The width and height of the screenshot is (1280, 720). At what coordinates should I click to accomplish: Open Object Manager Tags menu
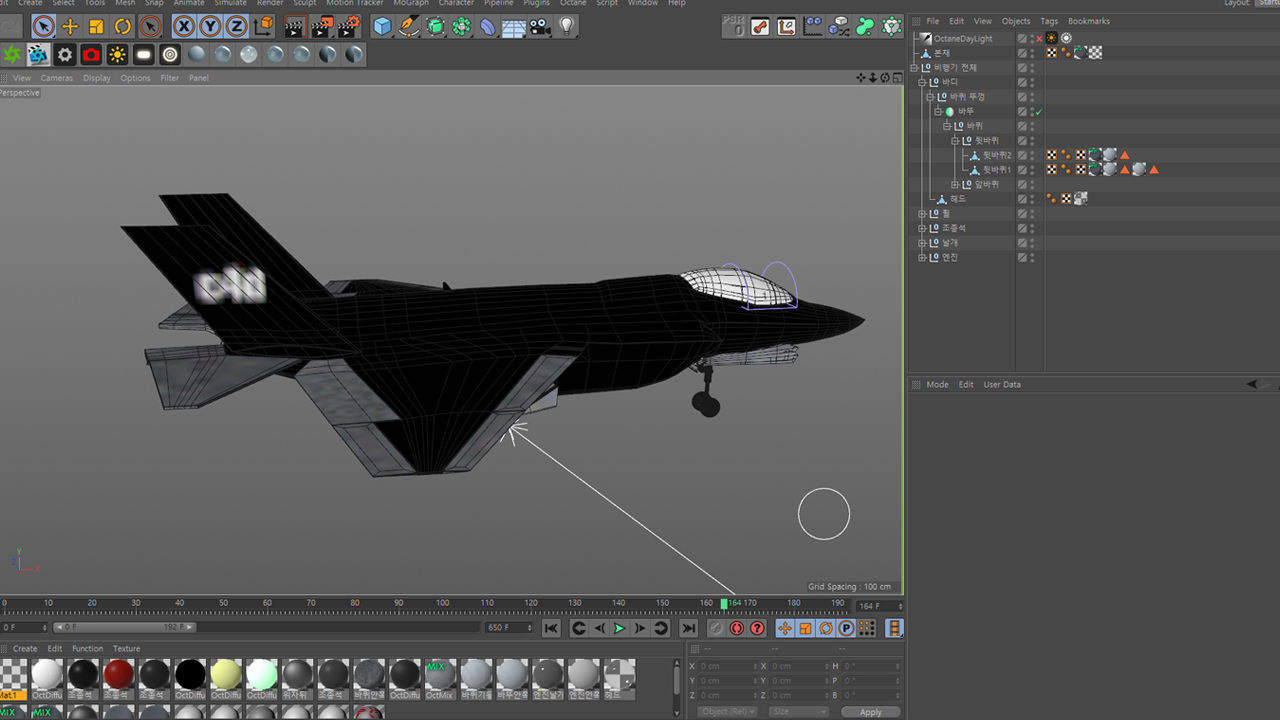click(x=1049, y=21)
